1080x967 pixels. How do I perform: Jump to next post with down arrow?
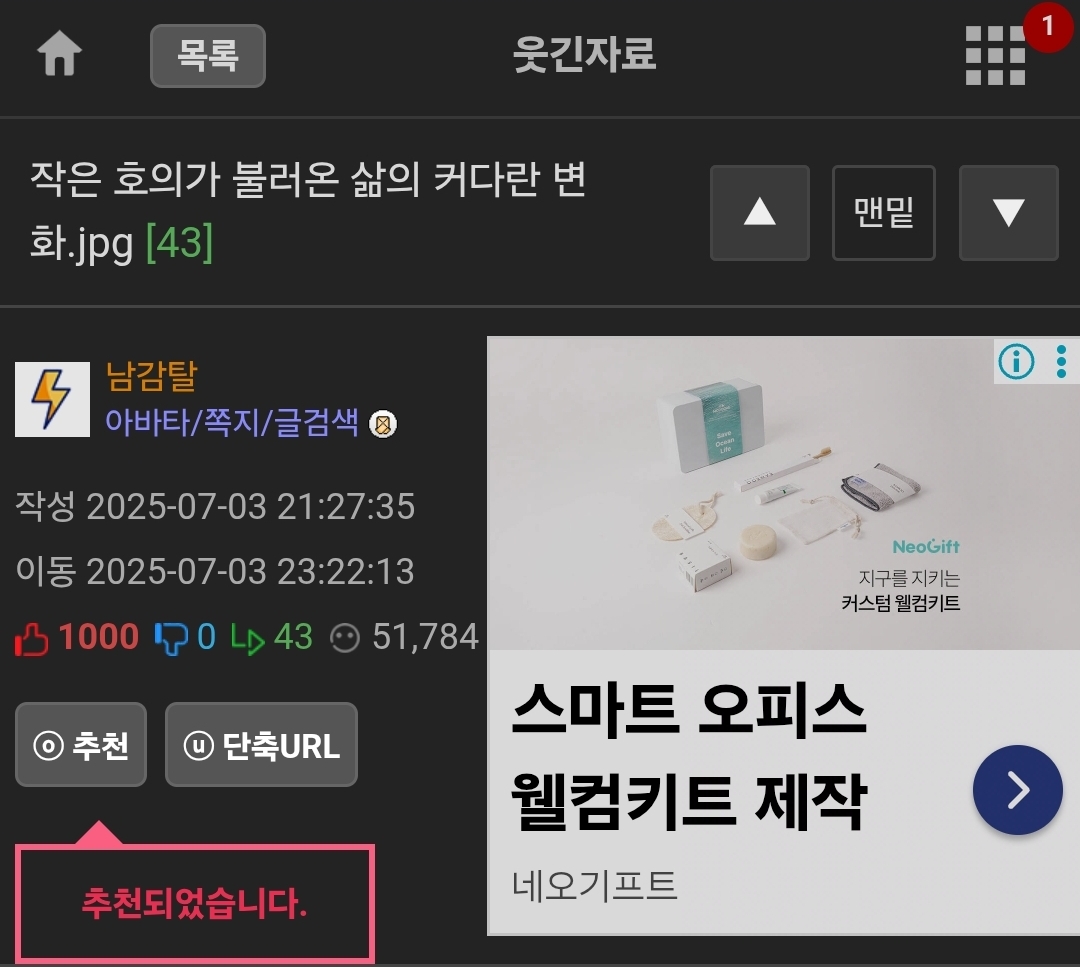tap(1008, 213)
